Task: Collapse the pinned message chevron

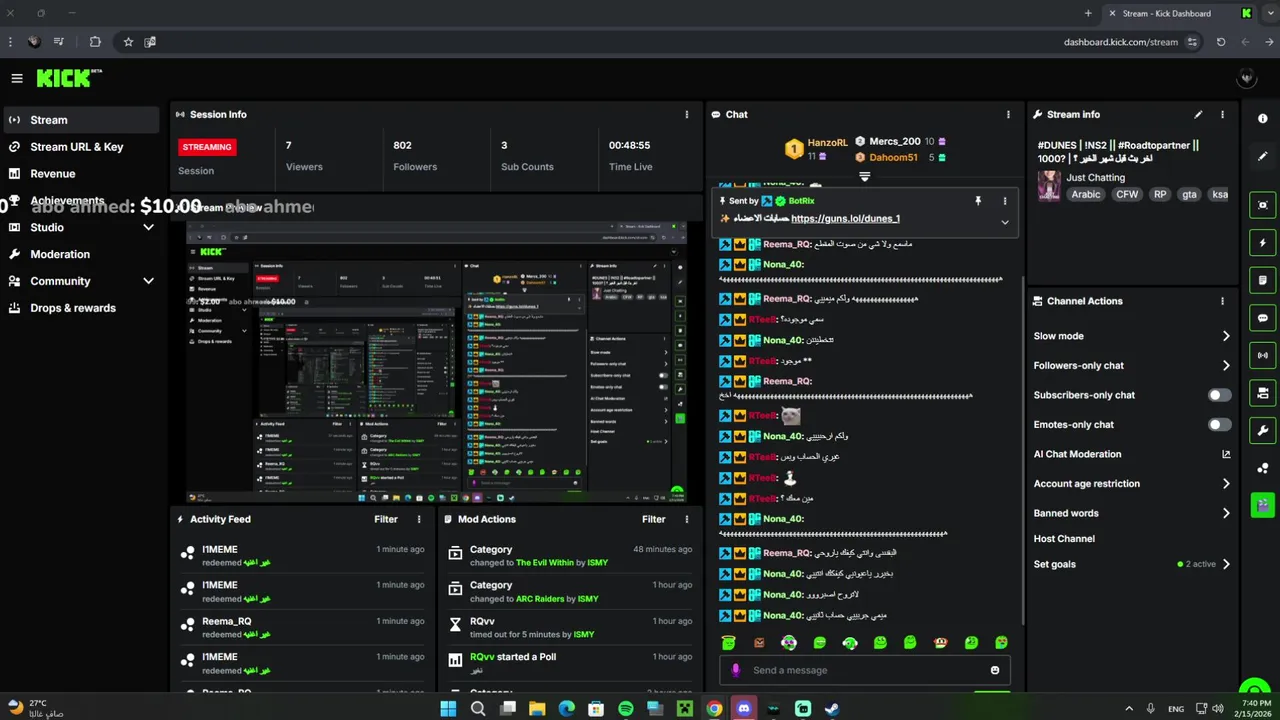Action: [1005, 222]
